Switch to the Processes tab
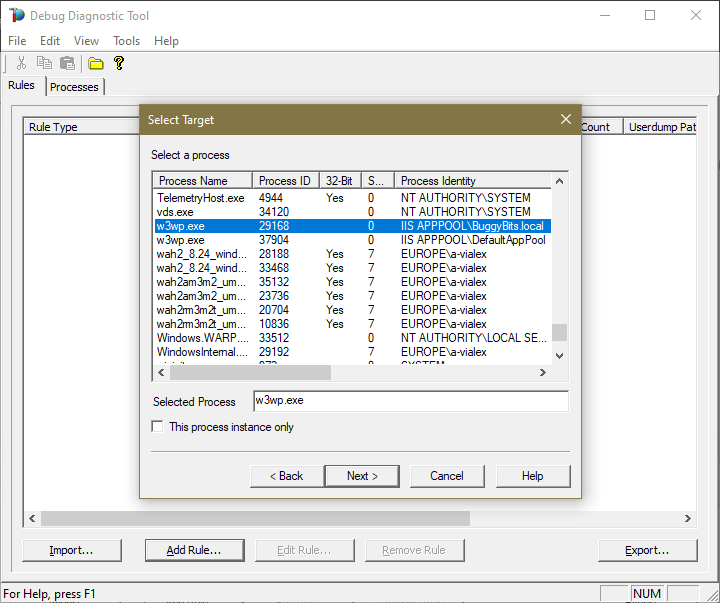Viewport: 720px width, 603px height. 74,87
